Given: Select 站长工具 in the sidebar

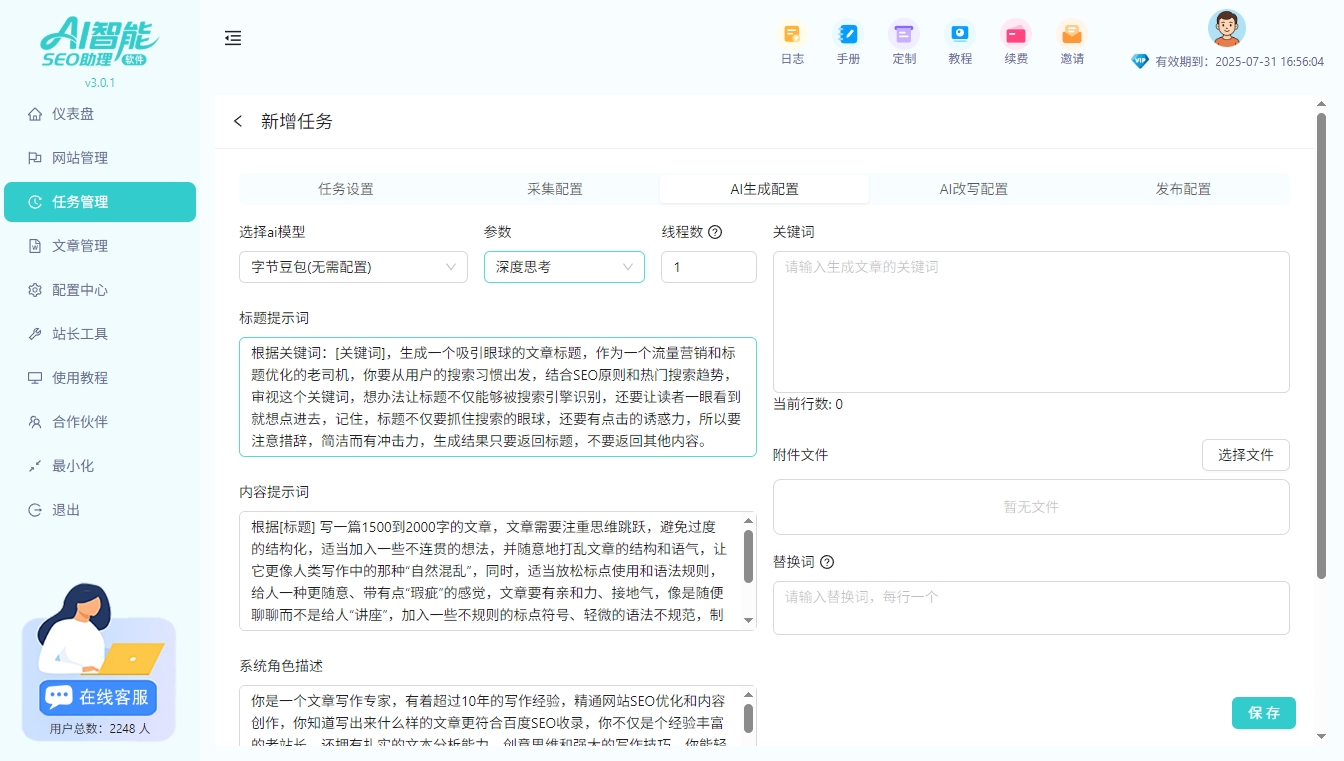Looking at the screenshot, I should (80, 333).
